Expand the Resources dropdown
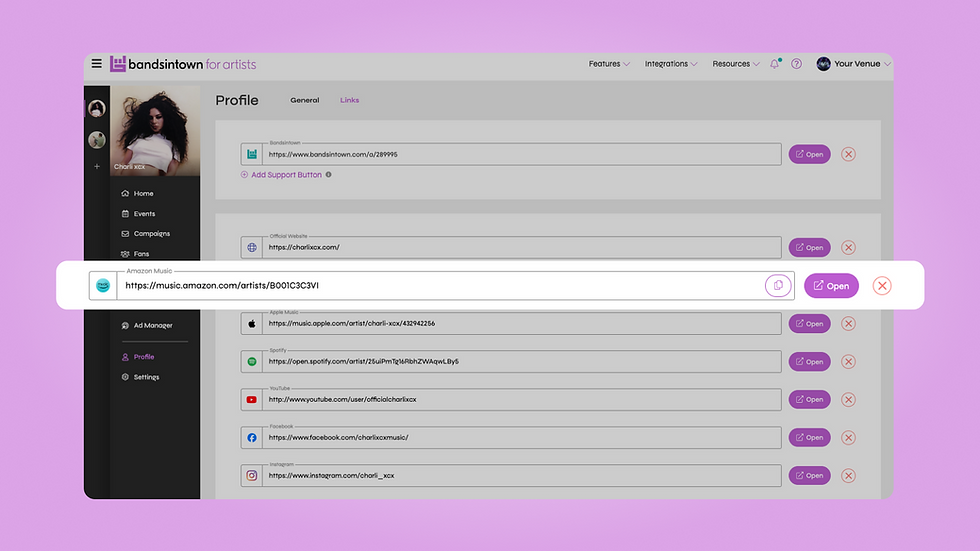 click(736, 64)
